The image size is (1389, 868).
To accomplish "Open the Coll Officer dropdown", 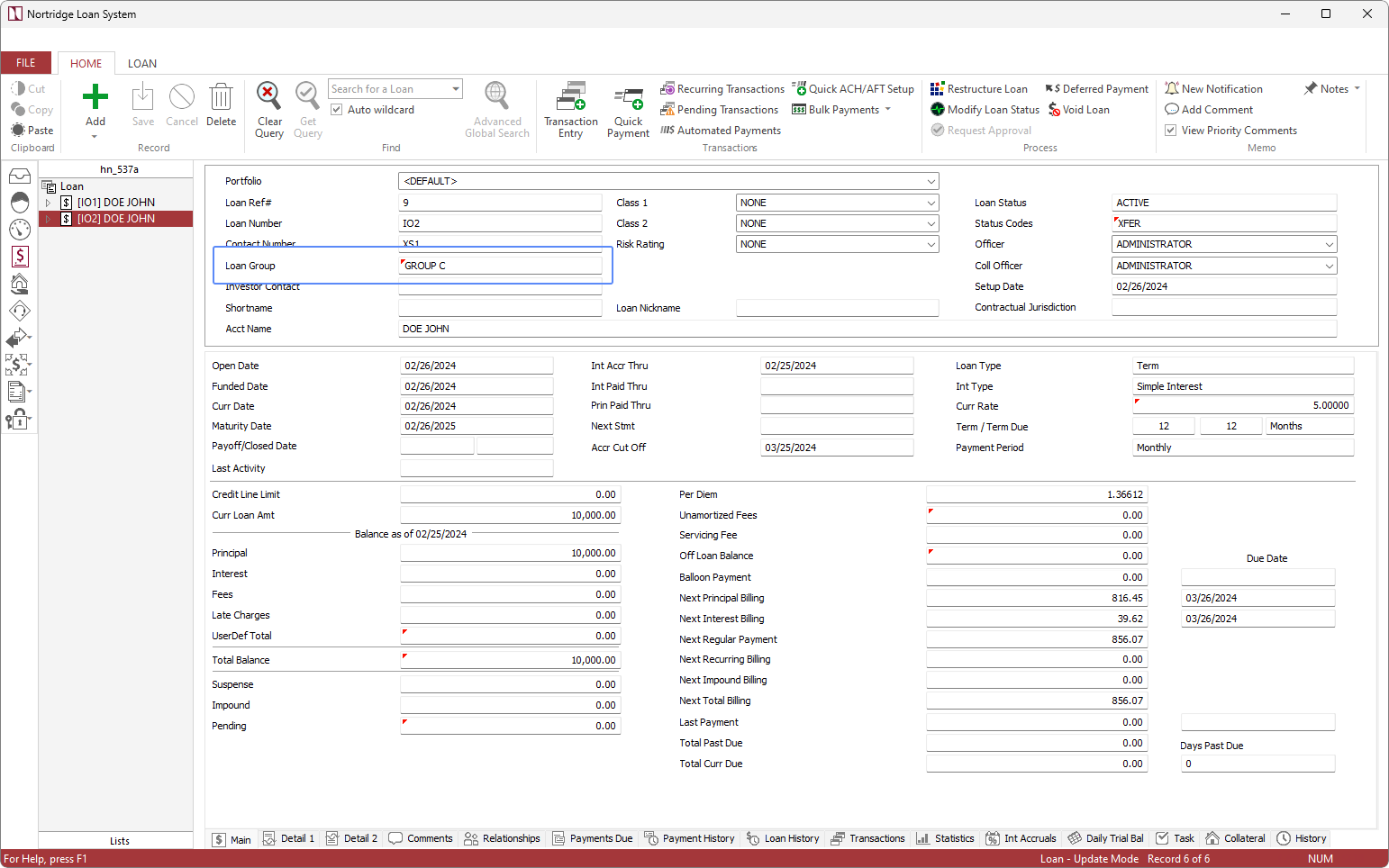I will [x=1329, y=266].
